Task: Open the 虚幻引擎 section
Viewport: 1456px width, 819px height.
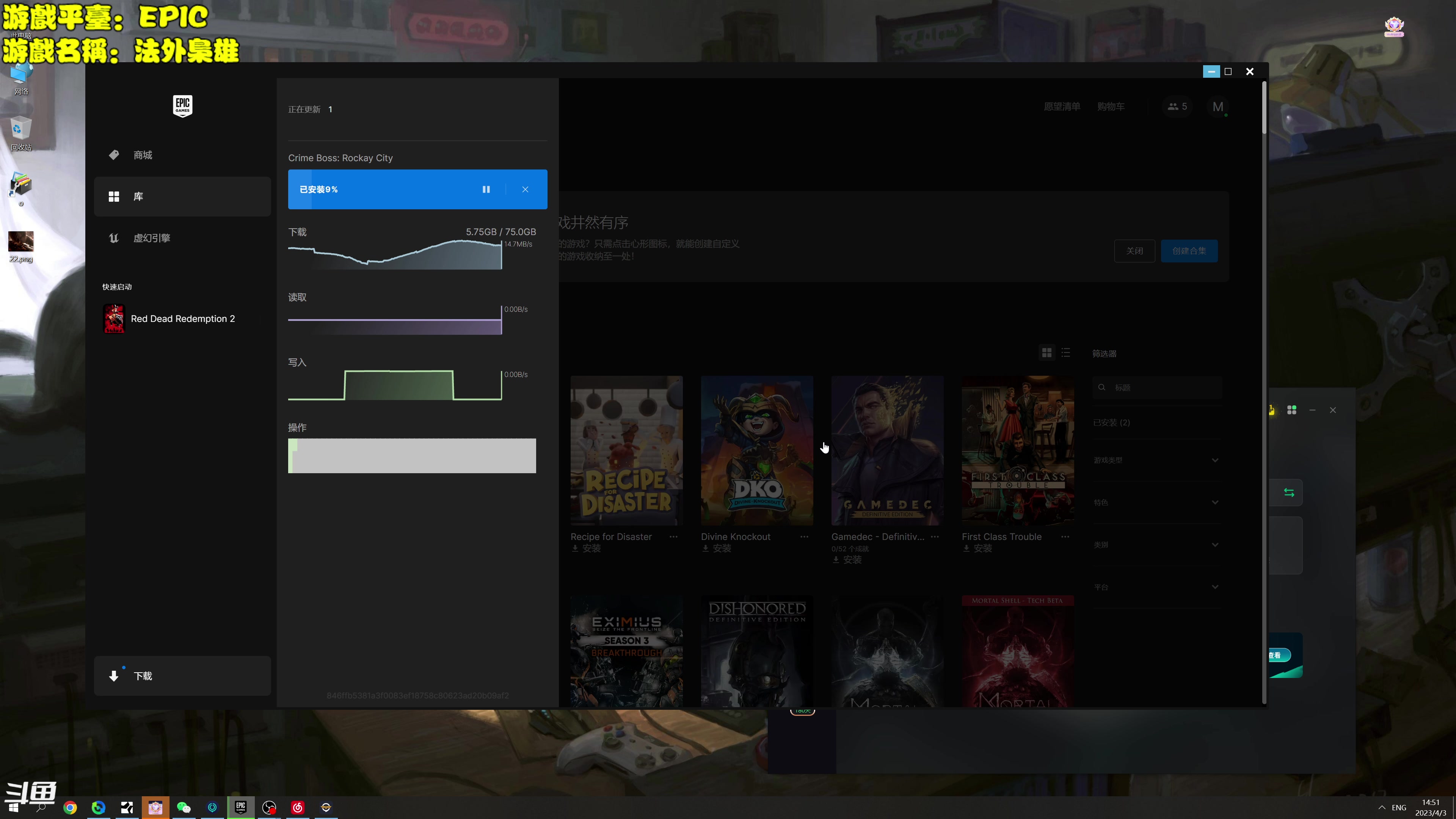Action: [x=182, y=238]
